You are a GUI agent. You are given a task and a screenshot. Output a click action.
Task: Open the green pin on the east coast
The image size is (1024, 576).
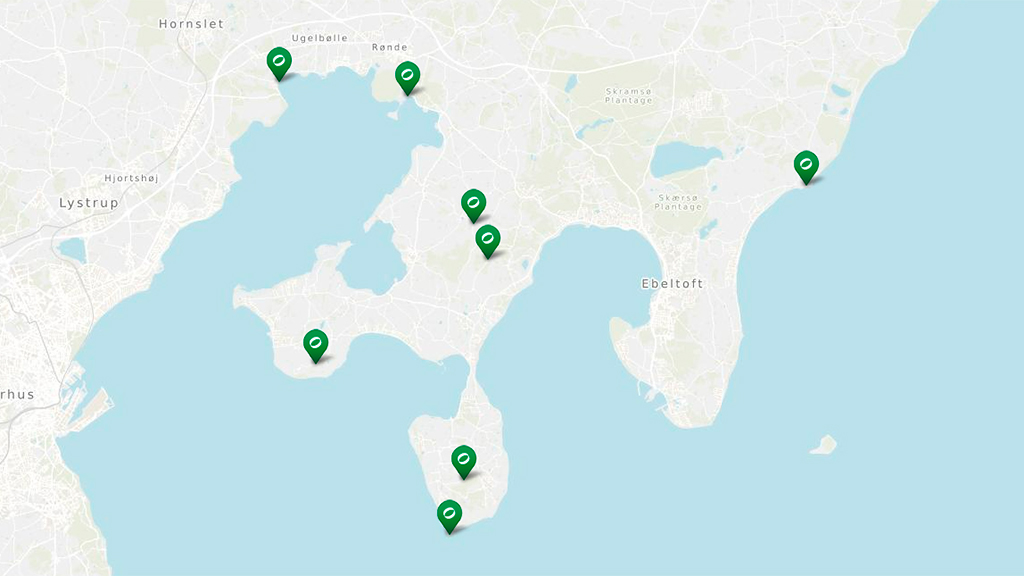pos(807,167)
